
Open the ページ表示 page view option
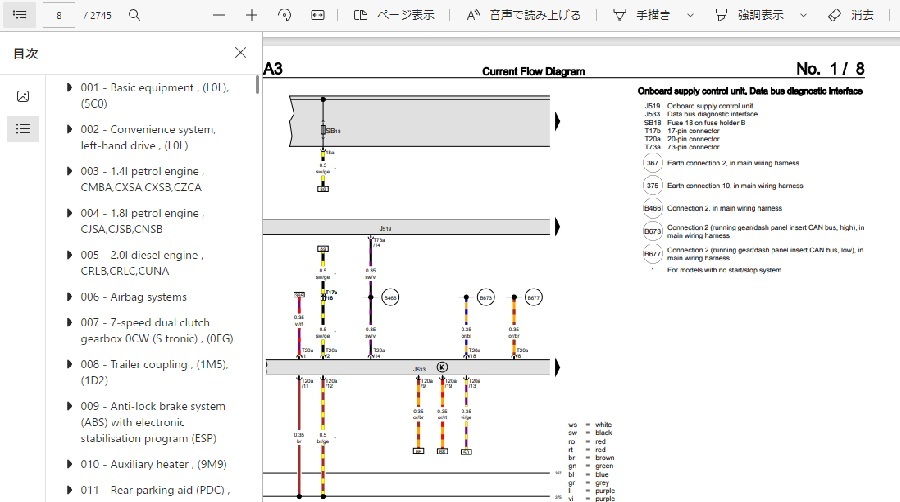click(x=395, y=15)
